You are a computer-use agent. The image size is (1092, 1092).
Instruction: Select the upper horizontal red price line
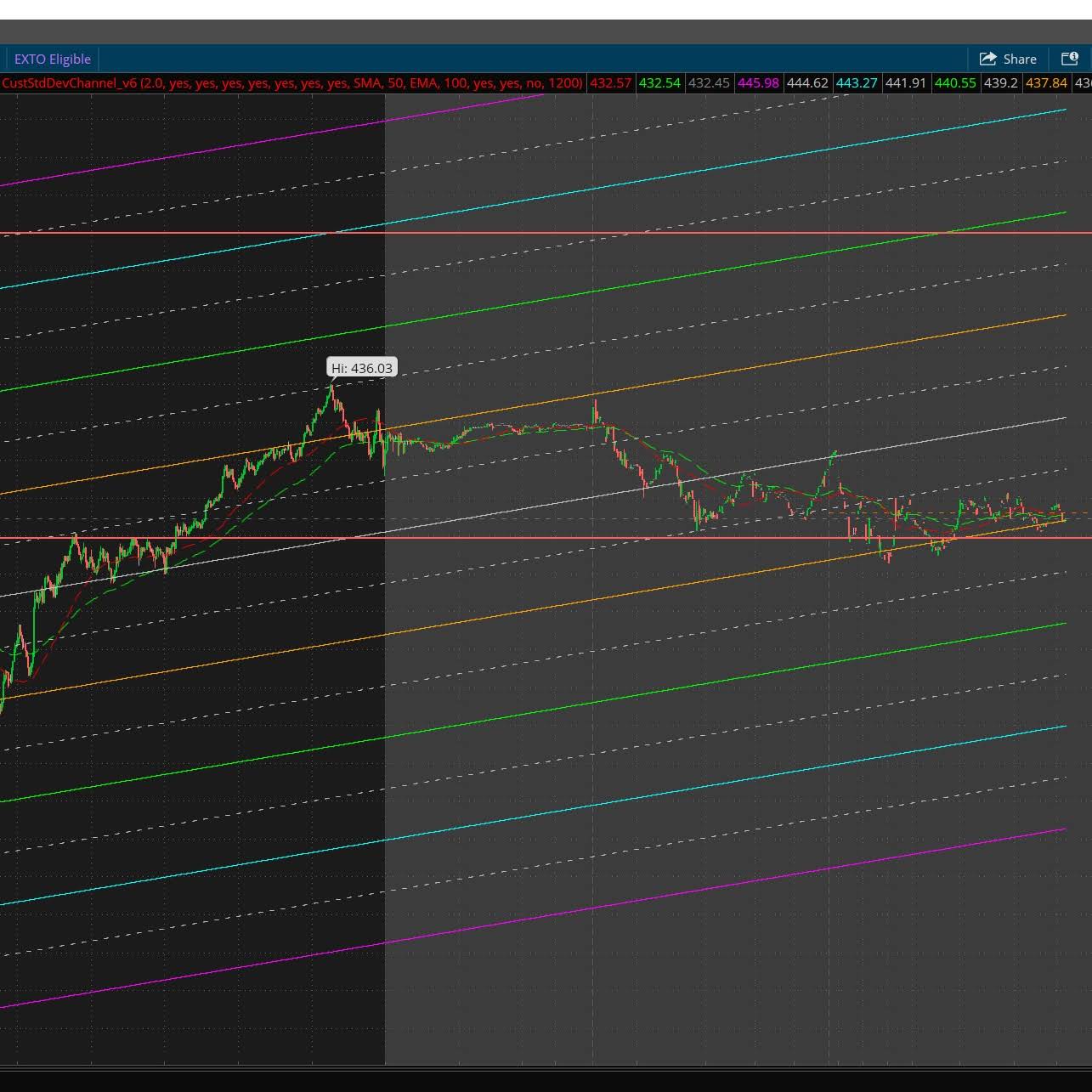(680, 232)
